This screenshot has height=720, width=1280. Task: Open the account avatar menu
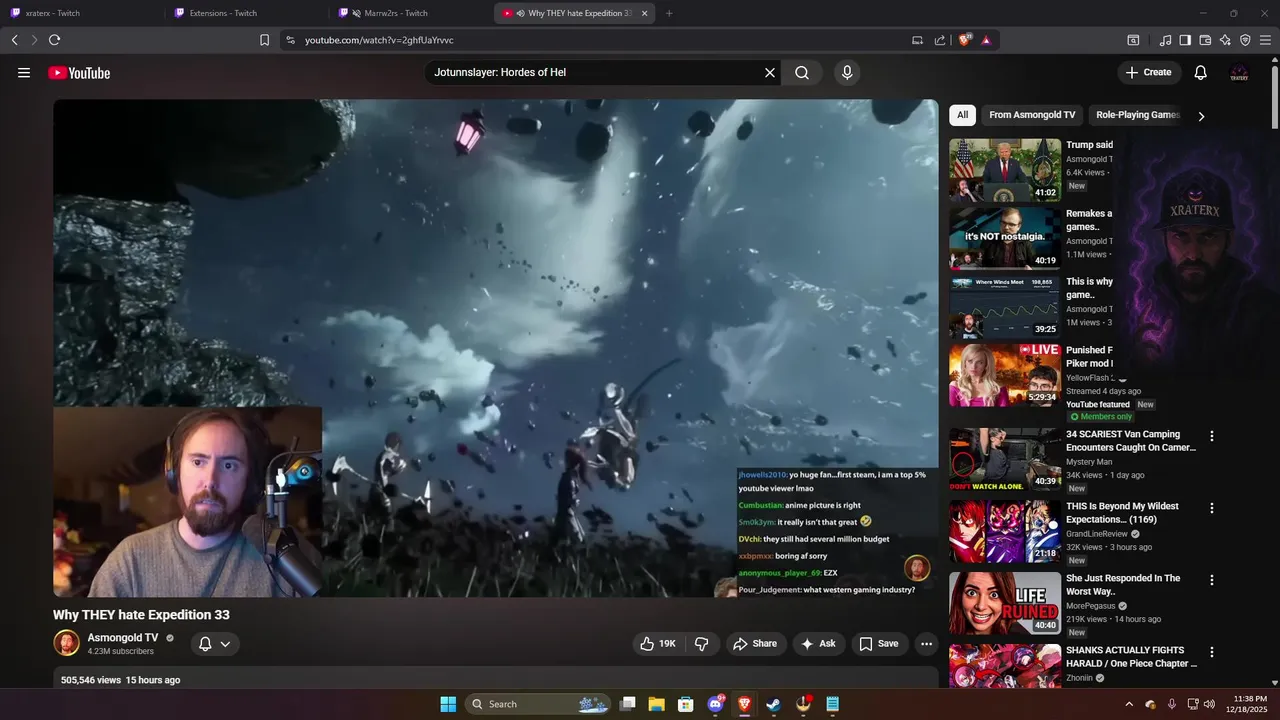1239,72
